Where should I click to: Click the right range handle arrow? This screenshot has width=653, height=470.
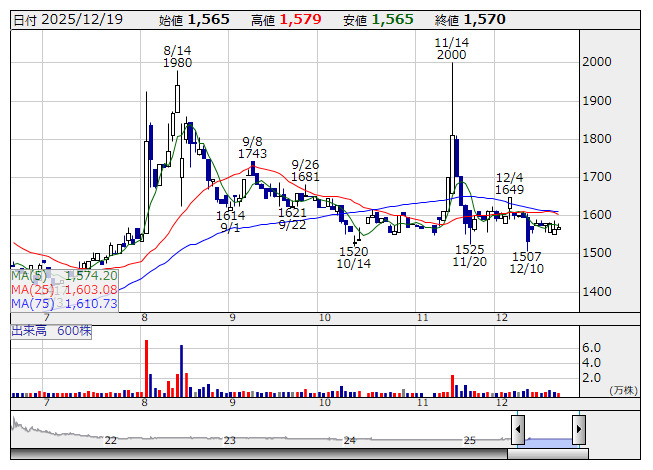(578, 430)
